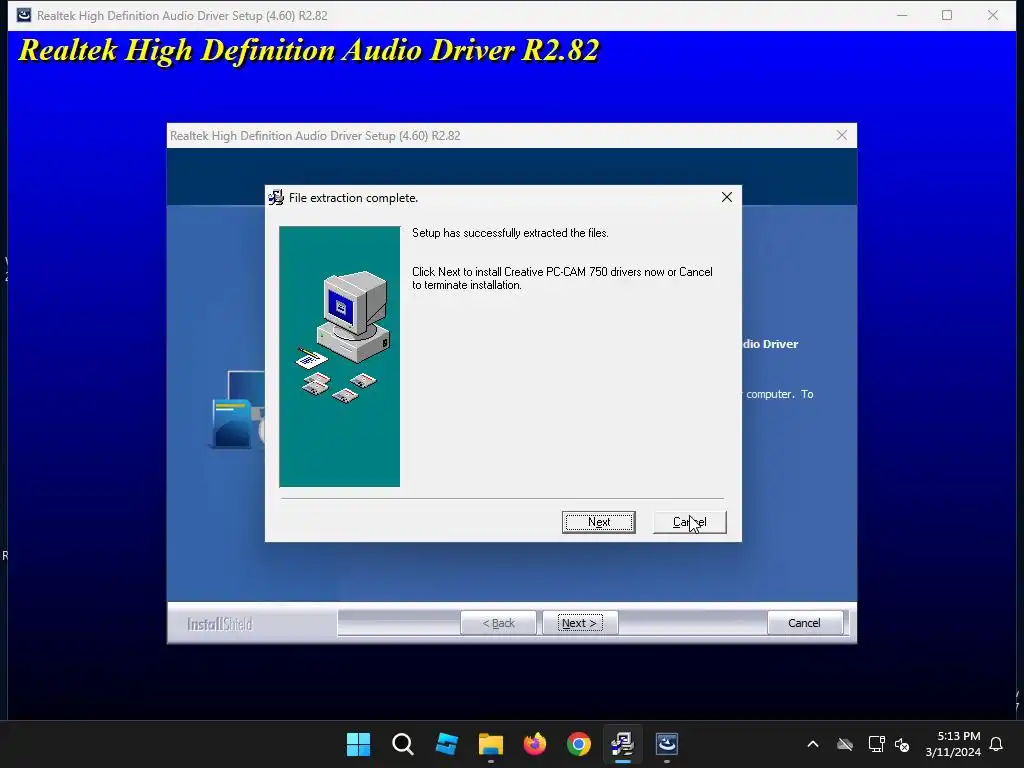
Task: Launch Firefox from the taskbar
Action: [535, 744]
